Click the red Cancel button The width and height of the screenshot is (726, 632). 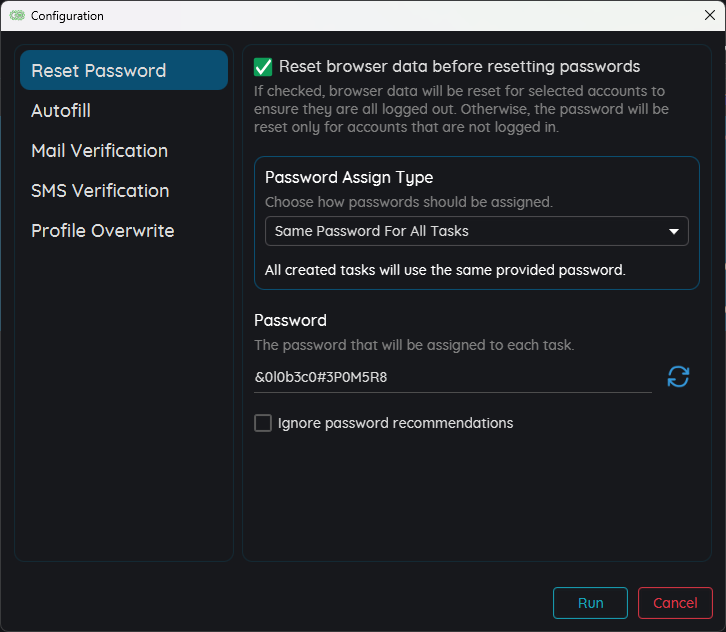point(675,603)
